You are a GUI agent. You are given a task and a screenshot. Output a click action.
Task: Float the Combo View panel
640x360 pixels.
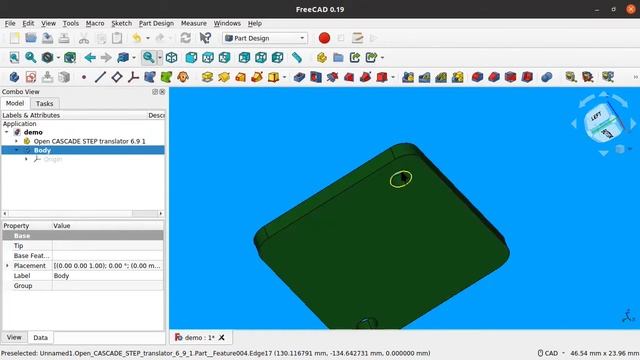coord(155,92)
